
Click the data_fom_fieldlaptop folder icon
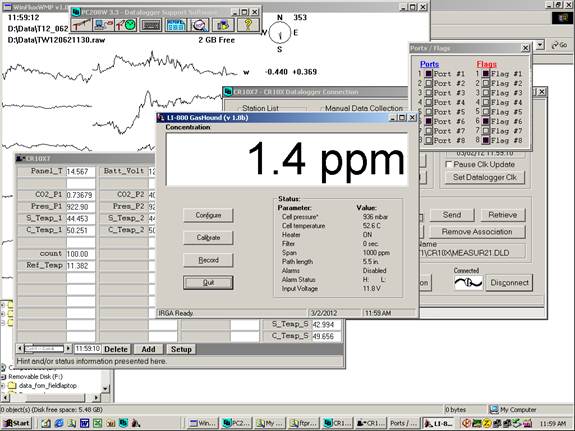pyautogui.click(x=12, y=386)
